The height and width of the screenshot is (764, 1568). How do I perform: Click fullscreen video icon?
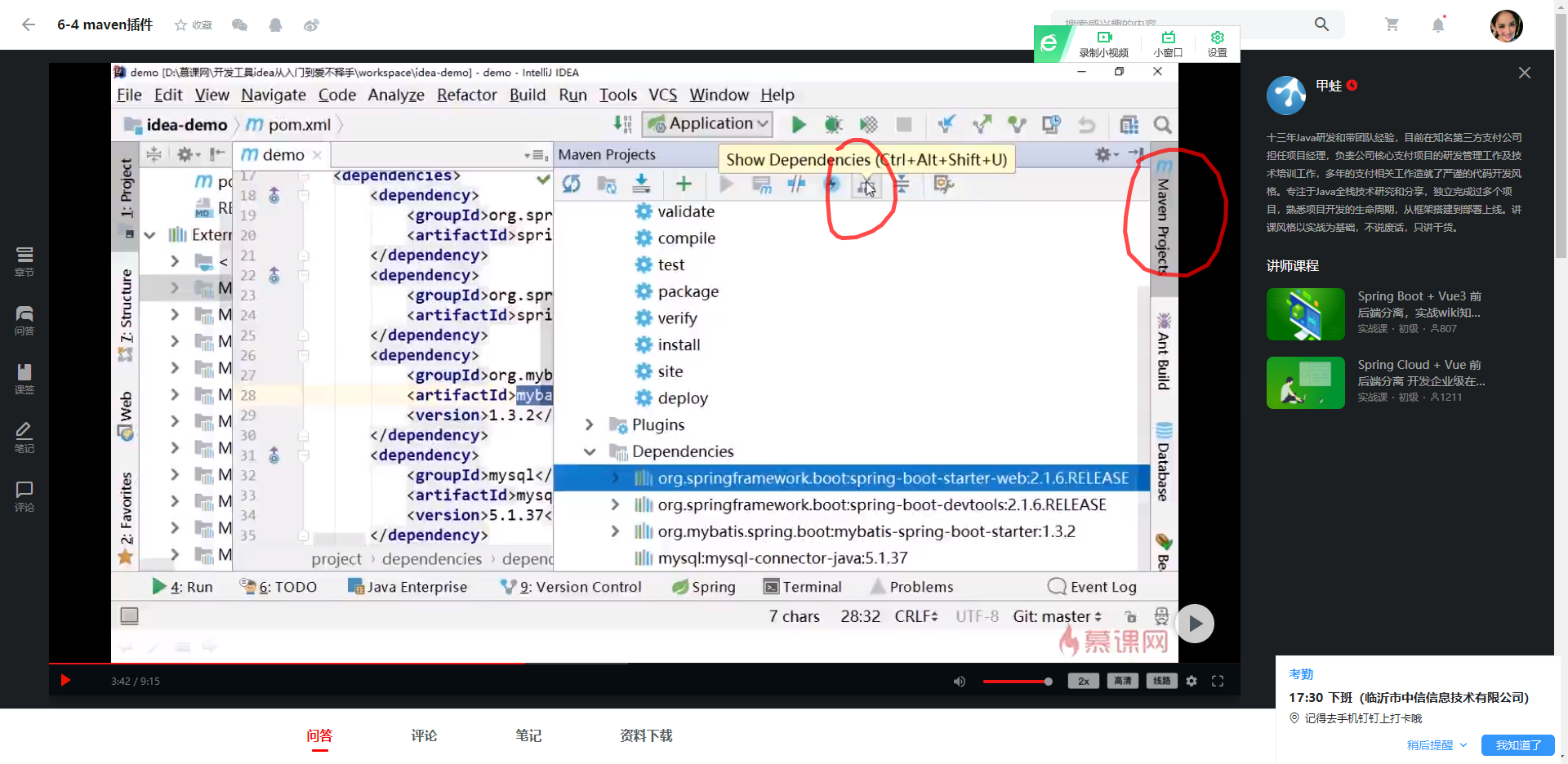[1218, 681]
